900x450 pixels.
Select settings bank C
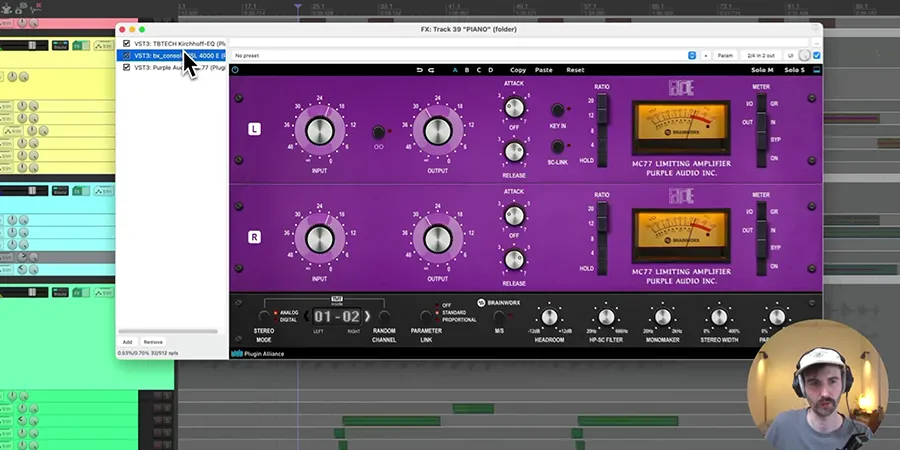pos(479,70)
